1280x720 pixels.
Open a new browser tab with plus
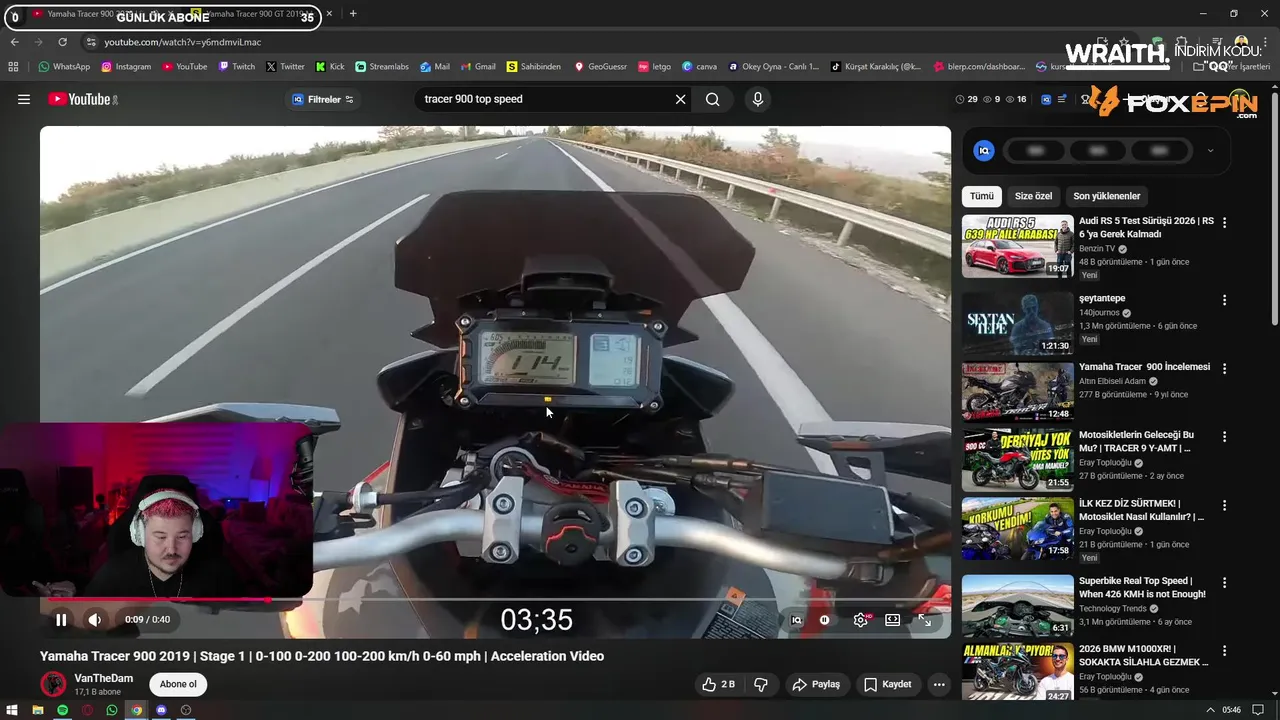[353, 14]
